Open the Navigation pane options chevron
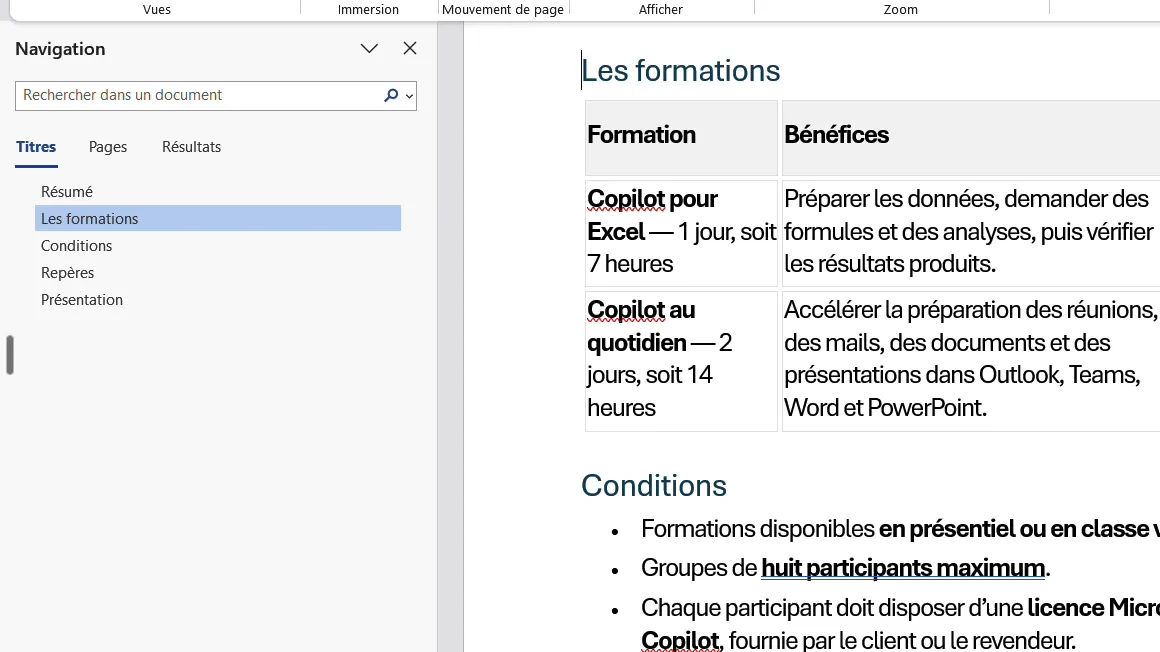This screenshot has height=652, width=1160. [369, 49]
